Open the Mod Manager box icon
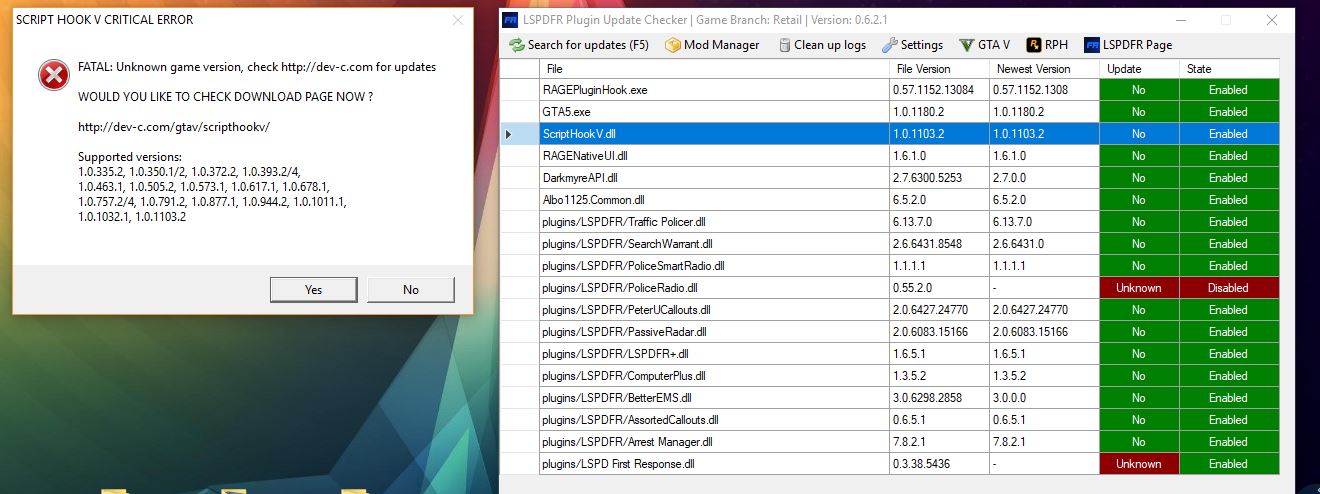 coord(672,45)
